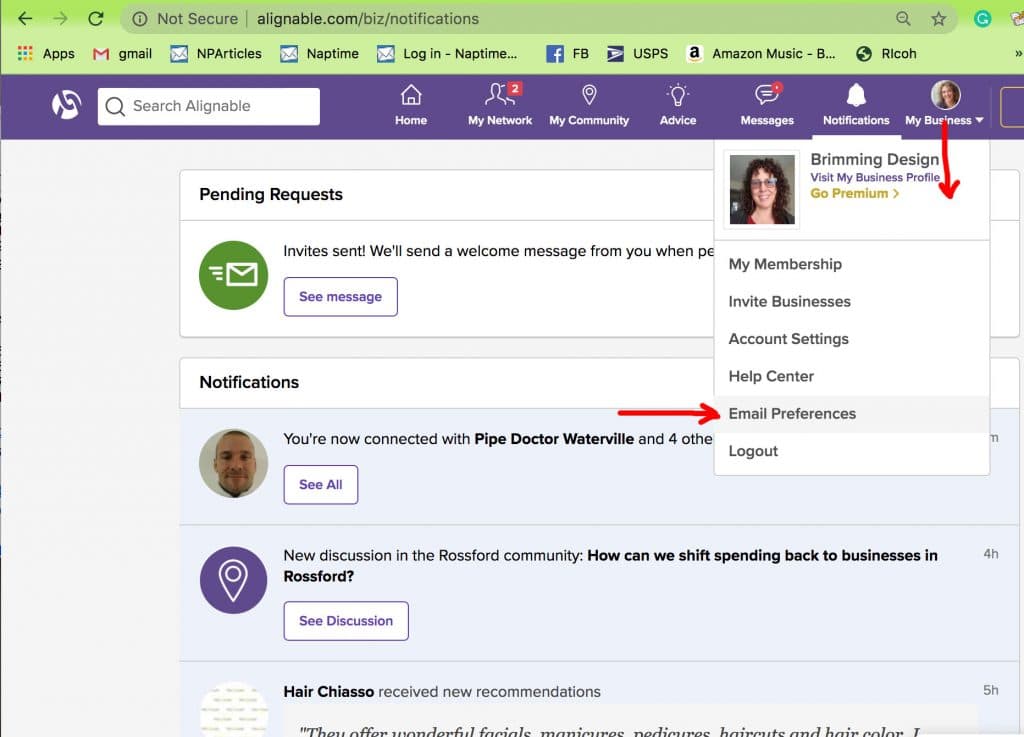
Task: Bookmark this page with the star icon
Action: (x=938, y=18)
